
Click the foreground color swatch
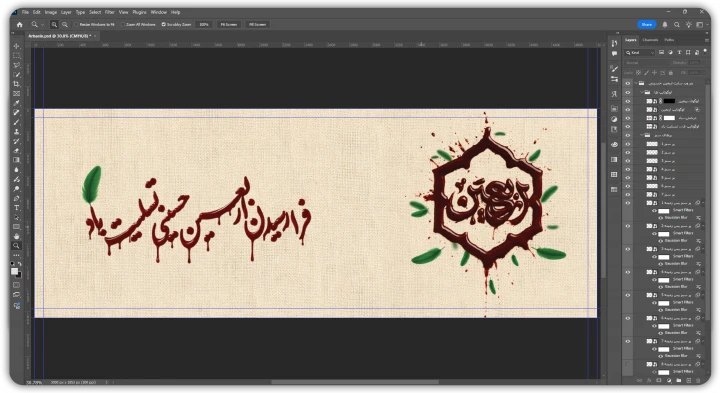[15, 271]
